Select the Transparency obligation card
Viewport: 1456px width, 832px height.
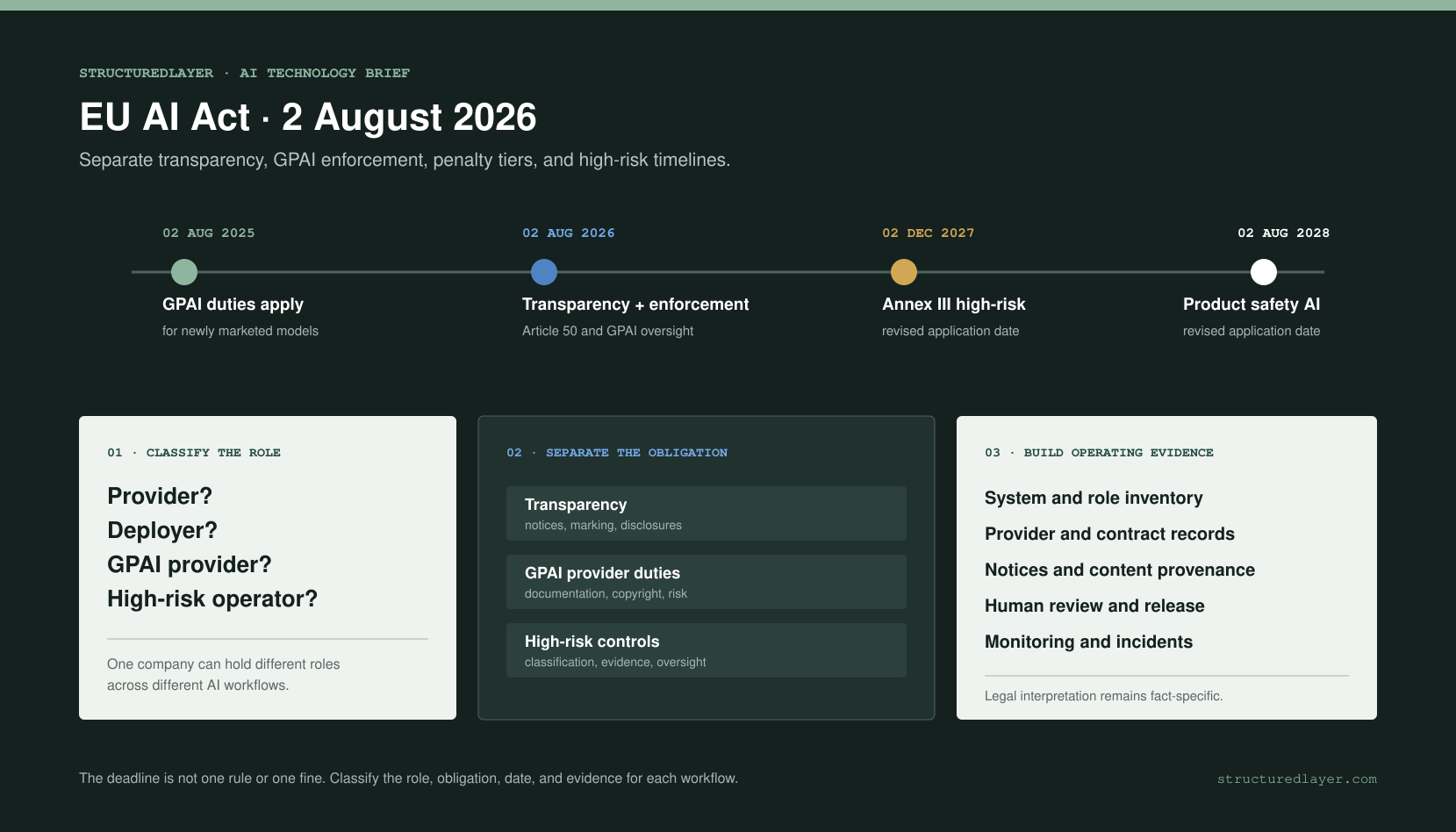click(x=706, y=513)
